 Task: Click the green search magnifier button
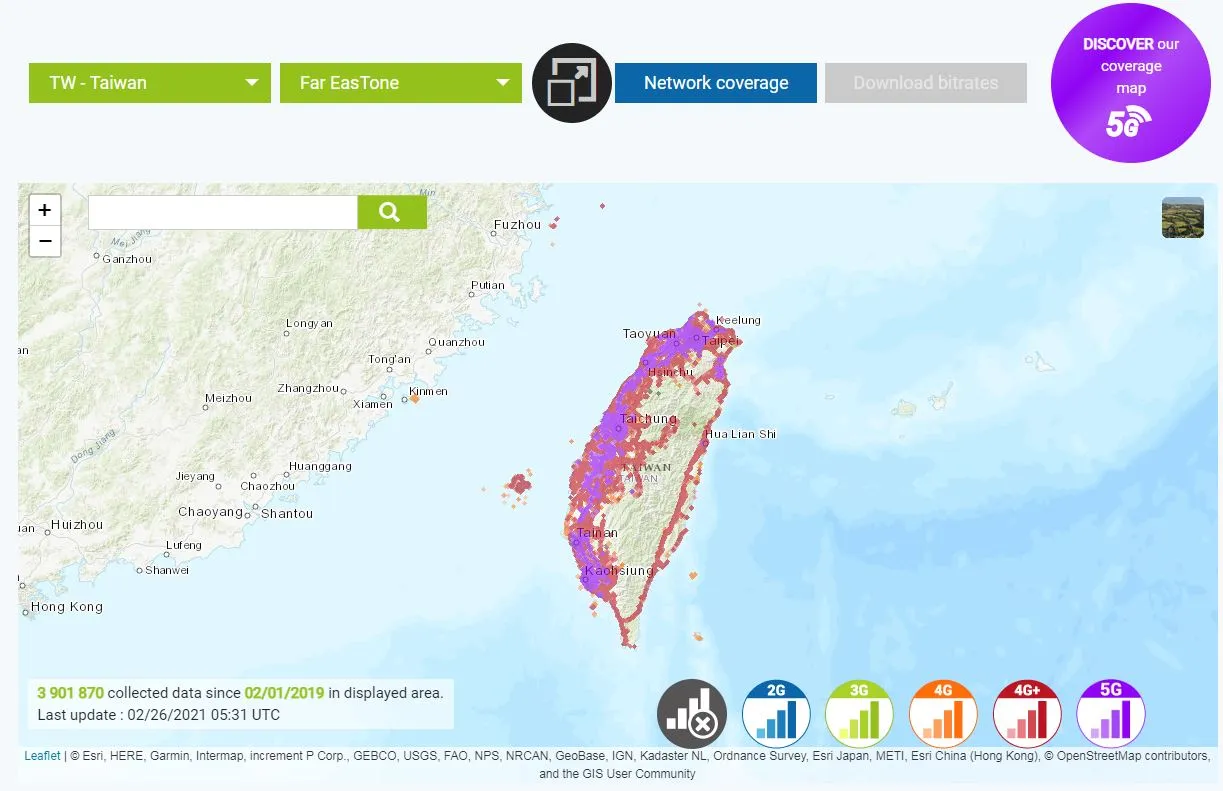(x=392, y=212)
